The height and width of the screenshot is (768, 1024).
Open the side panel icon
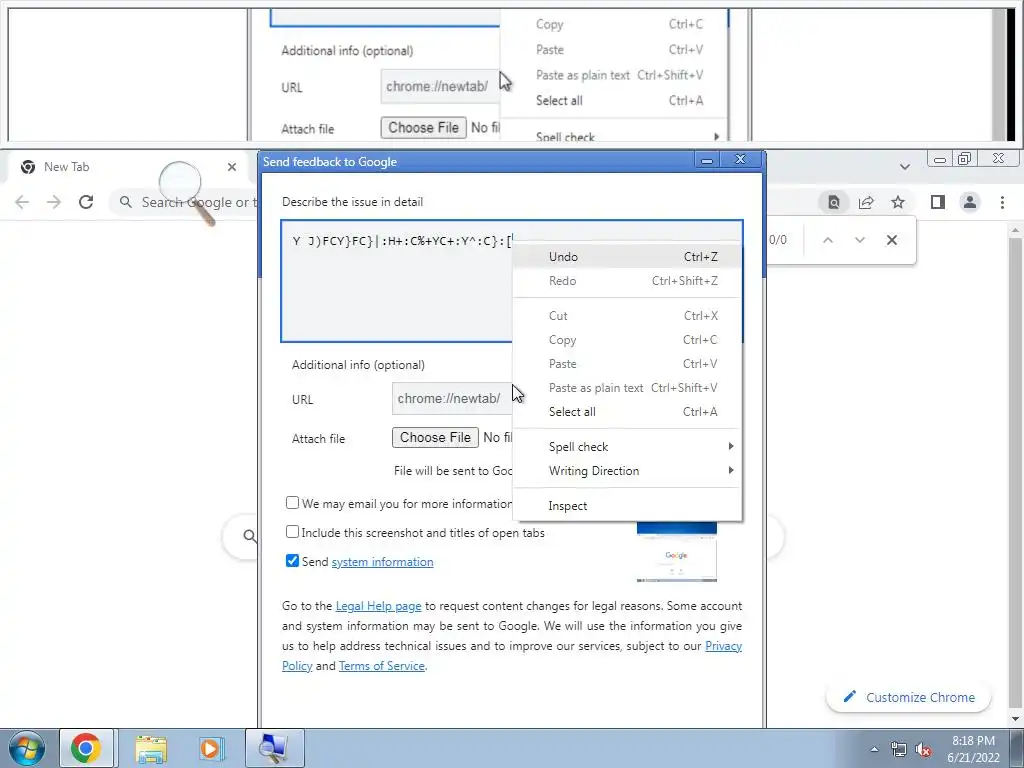(938, 202)
